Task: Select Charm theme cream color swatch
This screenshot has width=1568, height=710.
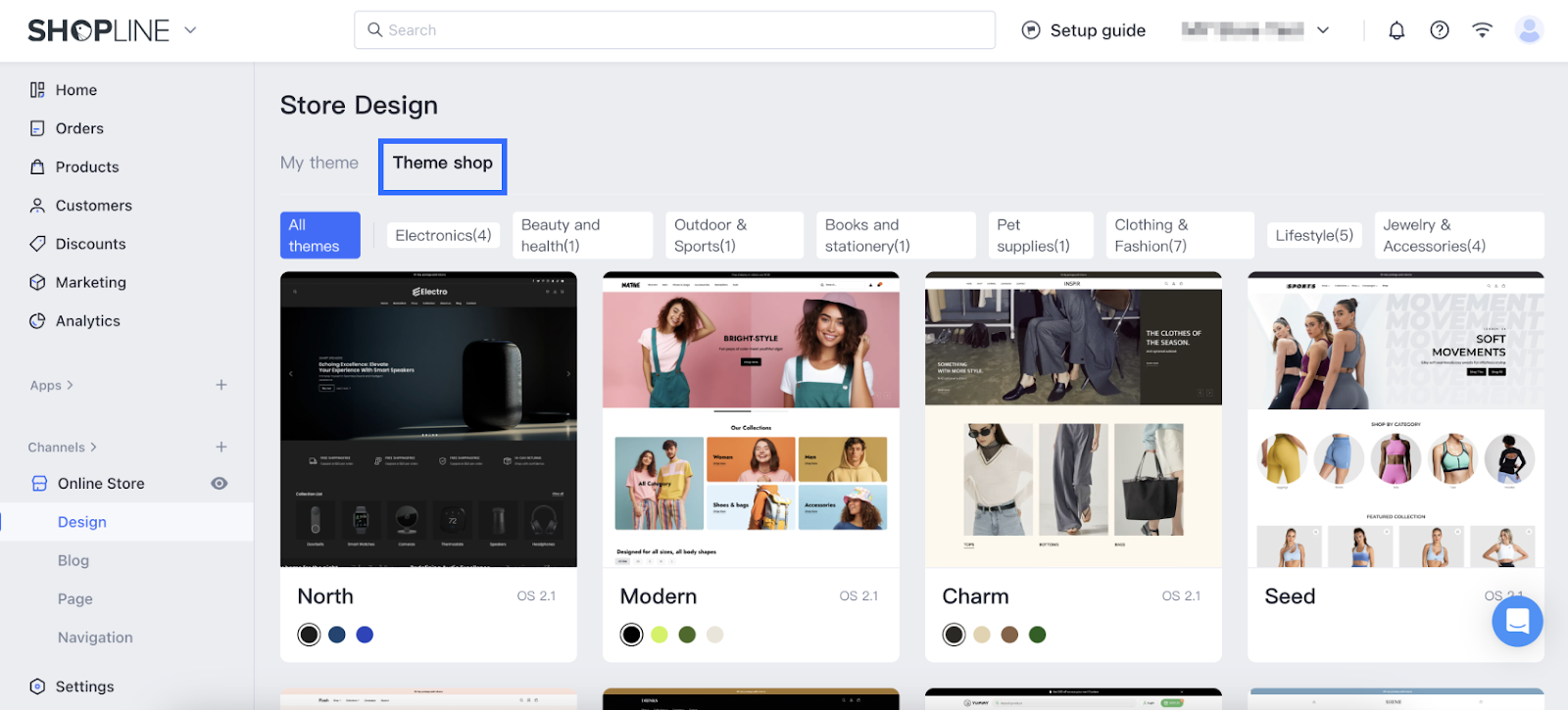Action: tap(982, 635)
